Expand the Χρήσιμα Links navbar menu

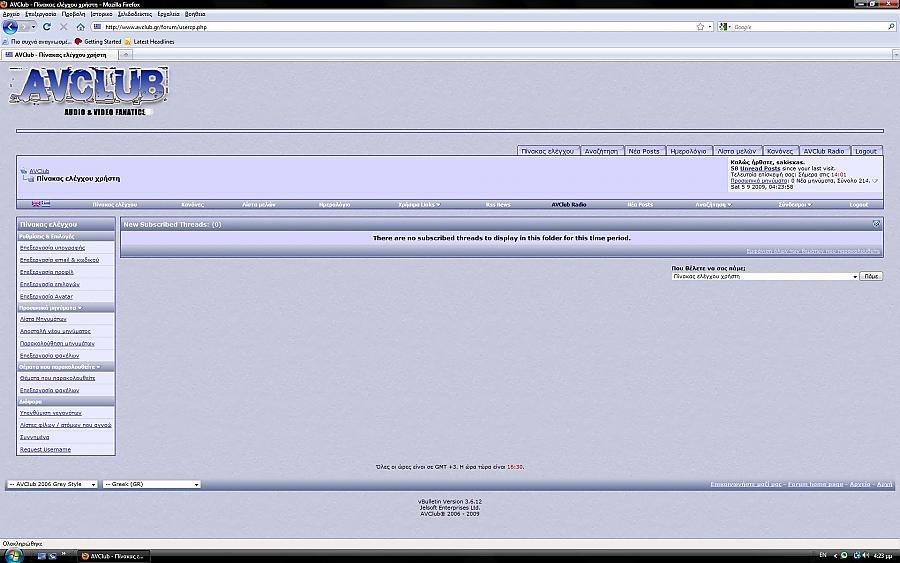coord(419,204)
